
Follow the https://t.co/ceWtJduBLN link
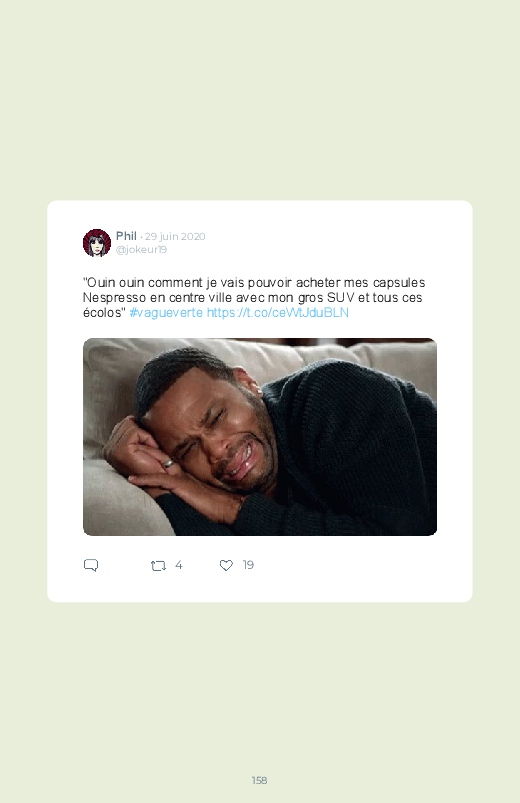278,312
